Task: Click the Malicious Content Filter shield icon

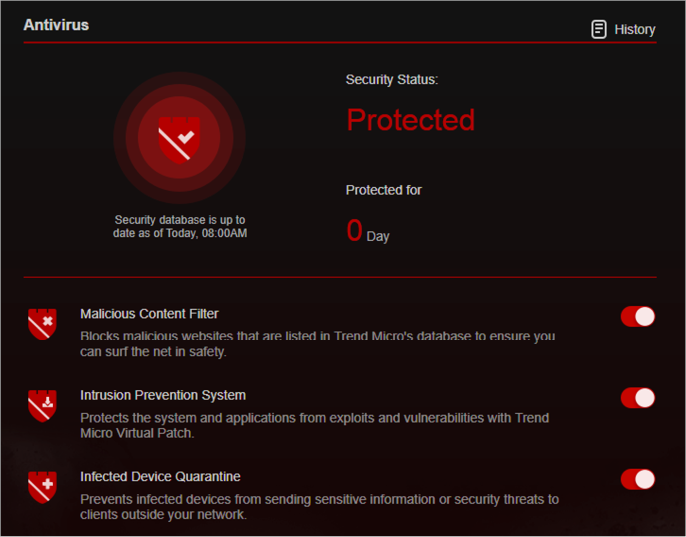Action: [42, 324]
